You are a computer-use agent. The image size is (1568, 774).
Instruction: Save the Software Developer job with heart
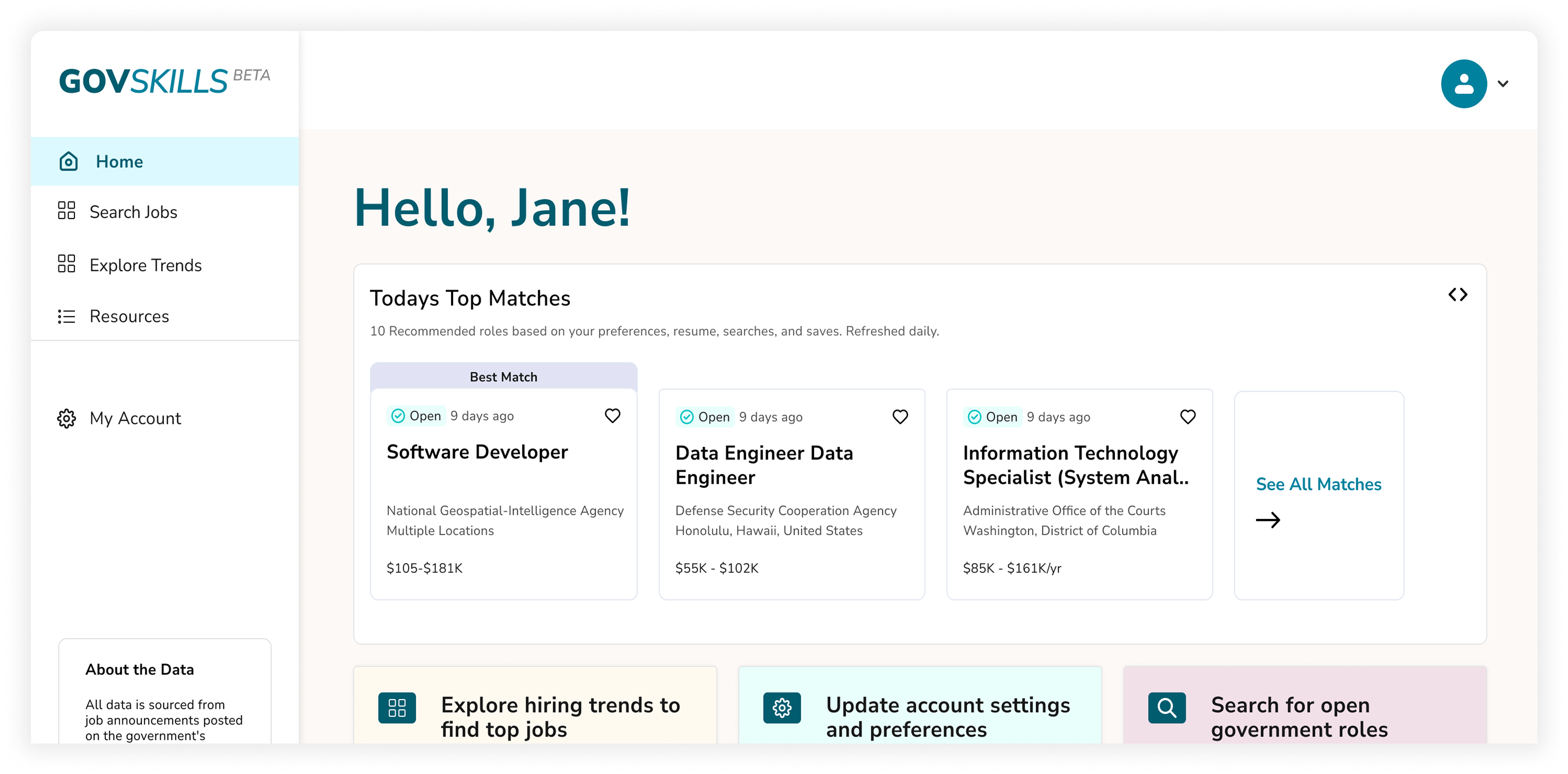click(x=612, y=416)
